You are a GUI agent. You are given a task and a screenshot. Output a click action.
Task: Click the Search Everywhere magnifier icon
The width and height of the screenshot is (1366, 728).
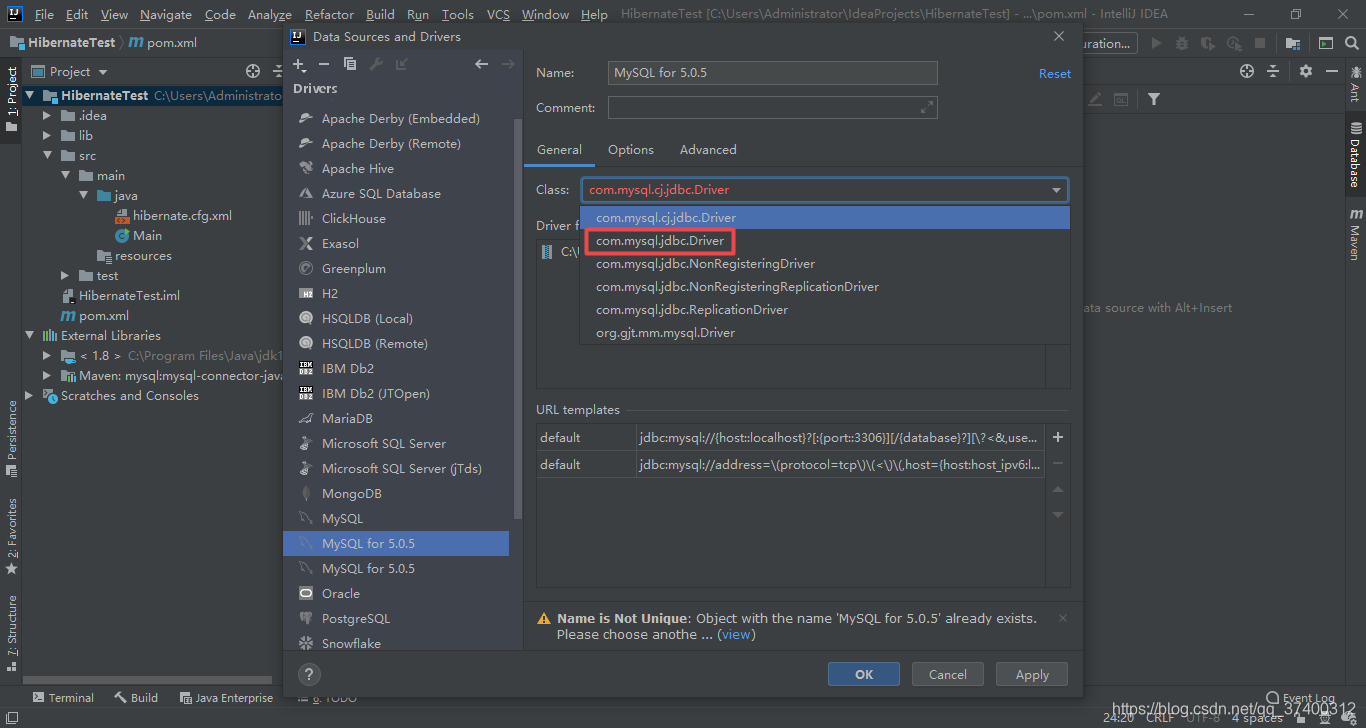pos(1352,43)
